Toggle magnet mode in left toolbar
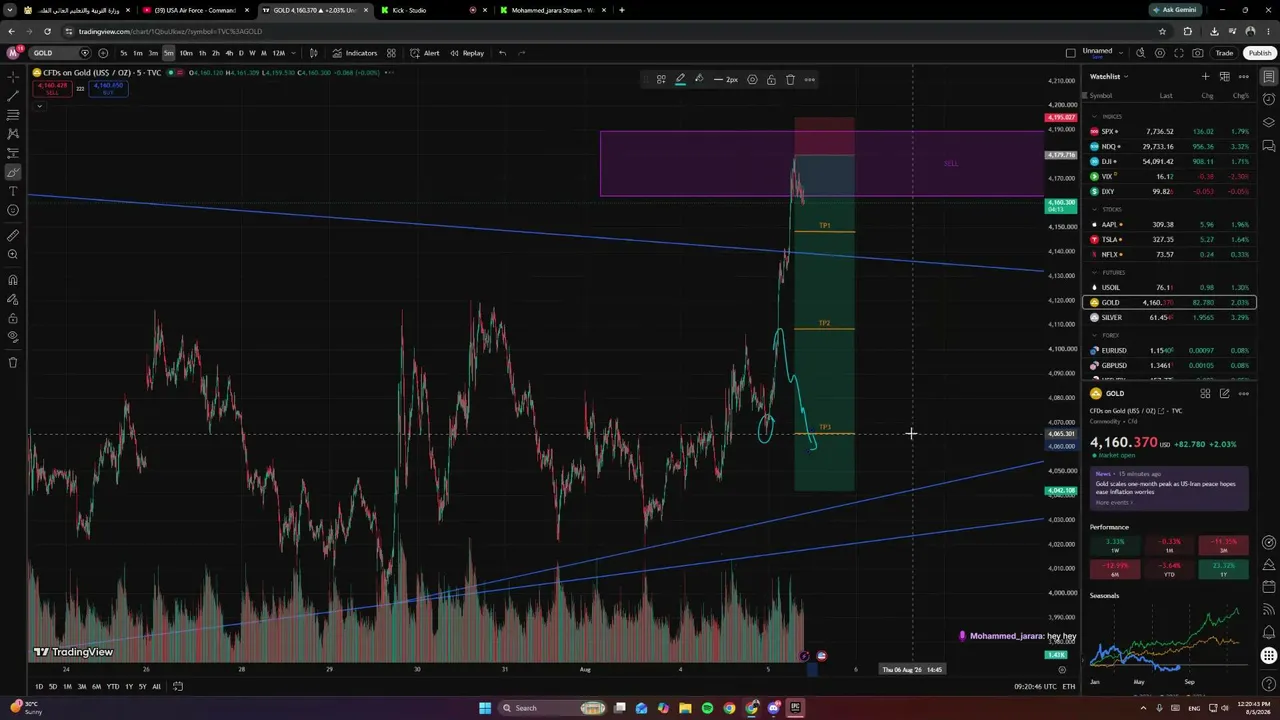The image size is (1280, 720). point(13,280)
